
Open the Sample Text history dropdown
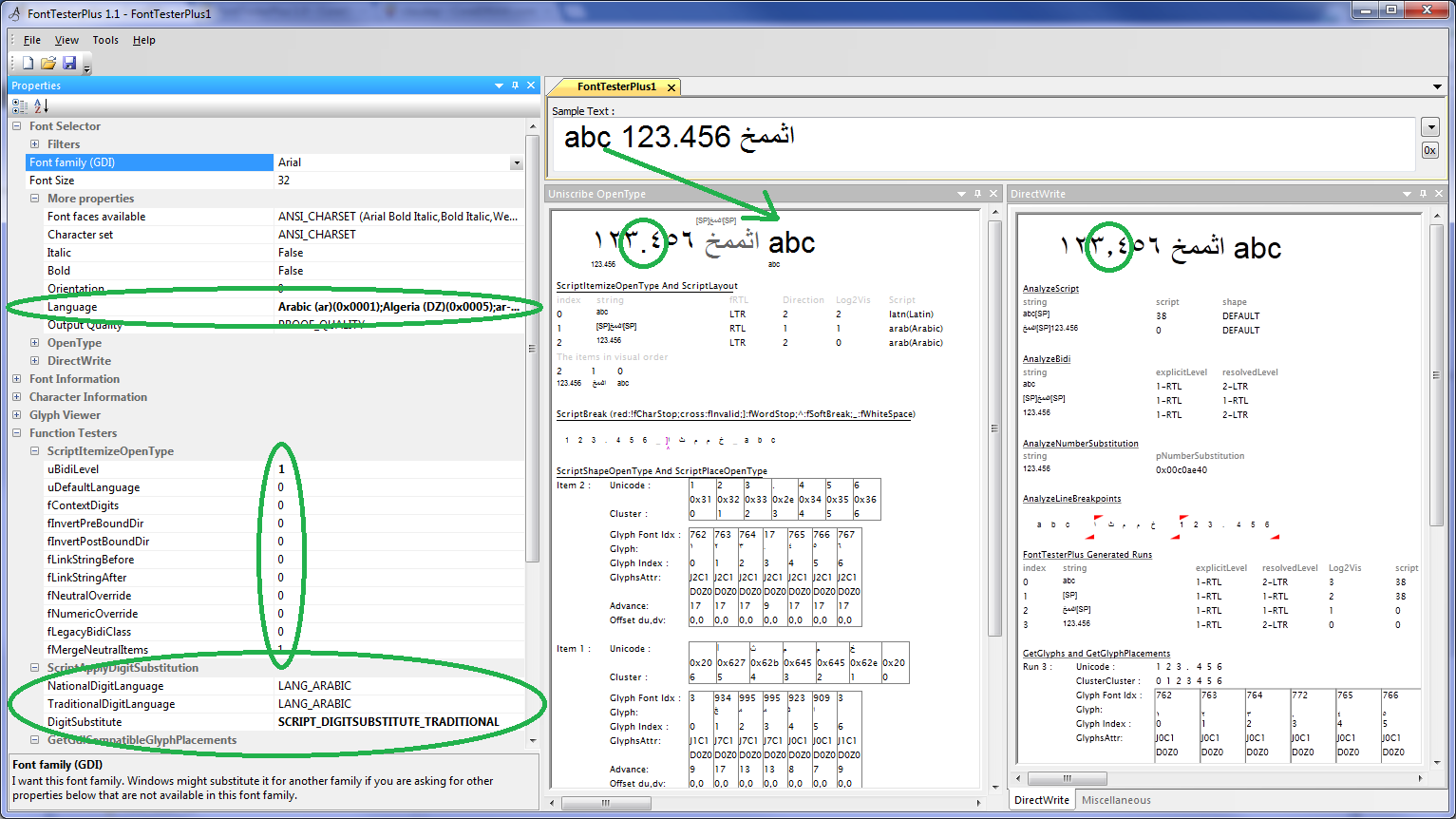pyautogui.click(x=1429, y=126)
